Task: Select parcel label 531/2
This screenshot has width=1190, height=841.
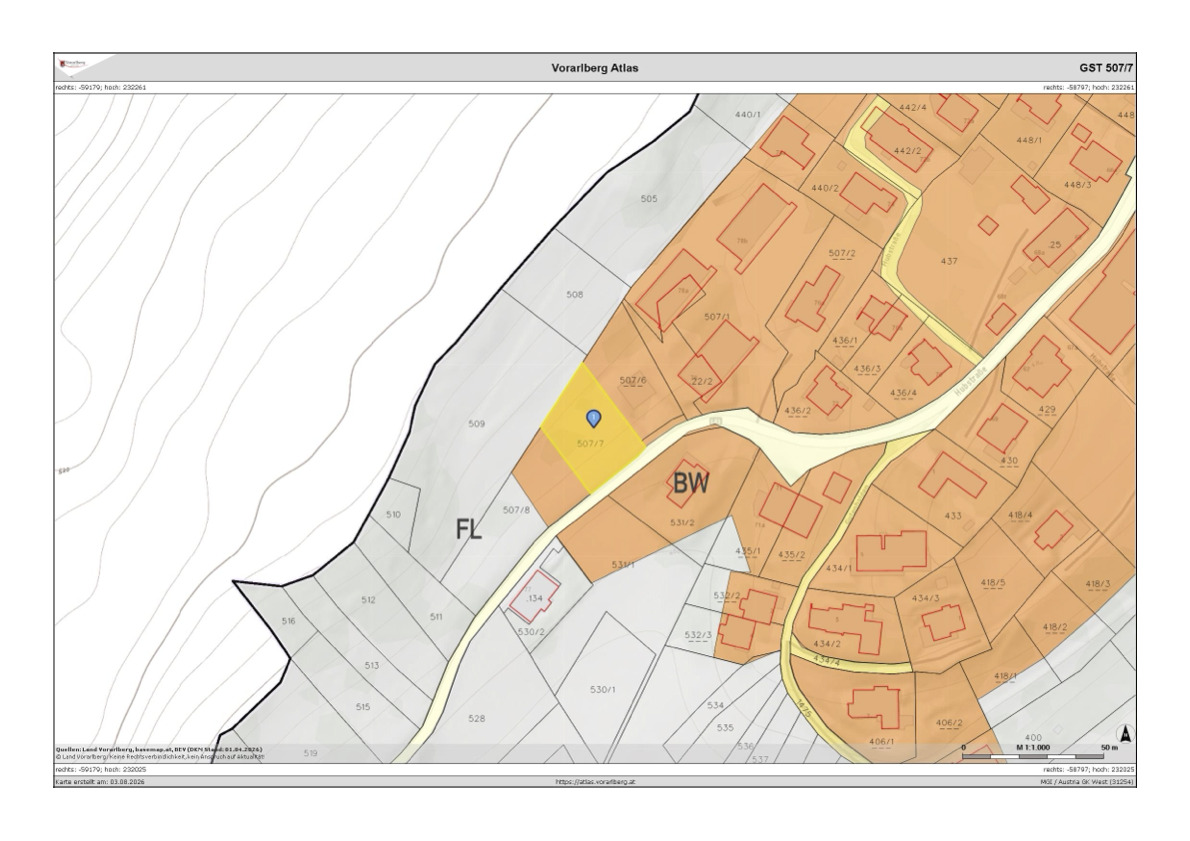Action: click(682, 522)
